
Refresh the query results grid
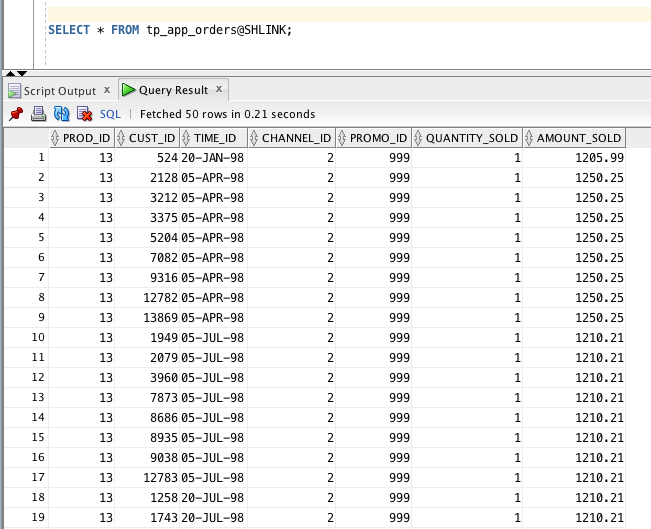61,114
